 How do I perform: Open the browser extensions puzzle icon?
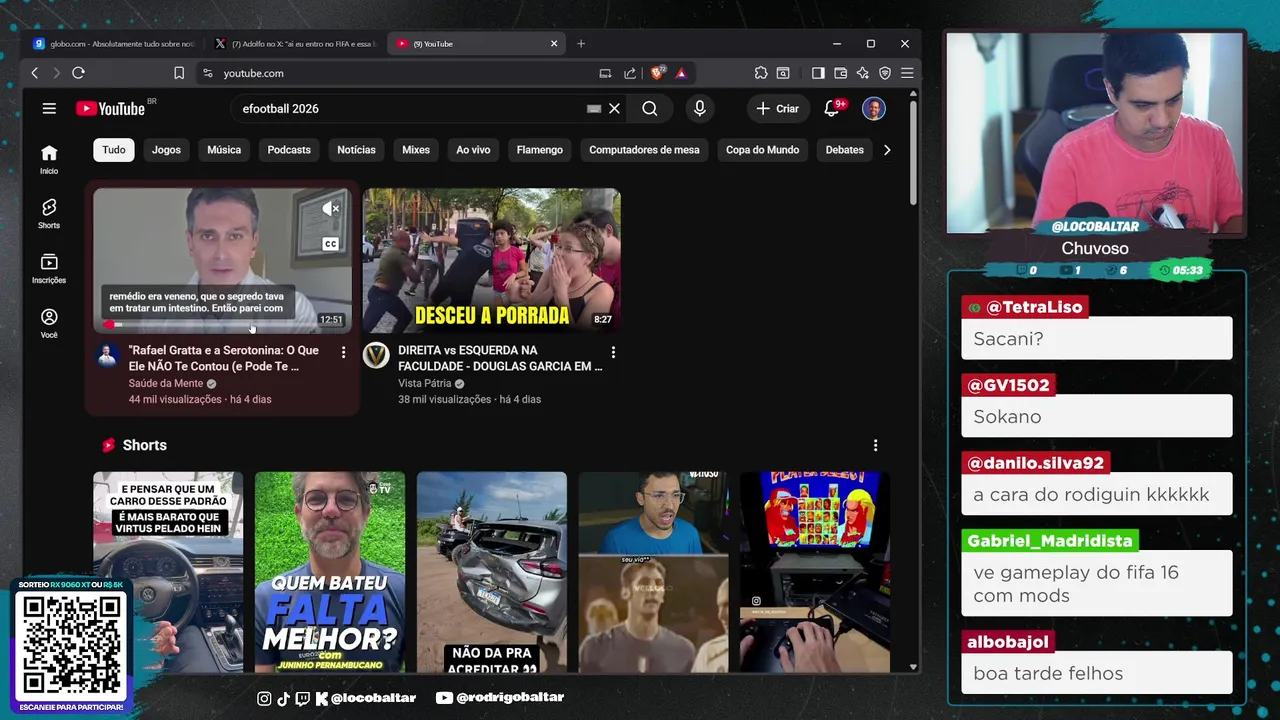tap(761, 73)
